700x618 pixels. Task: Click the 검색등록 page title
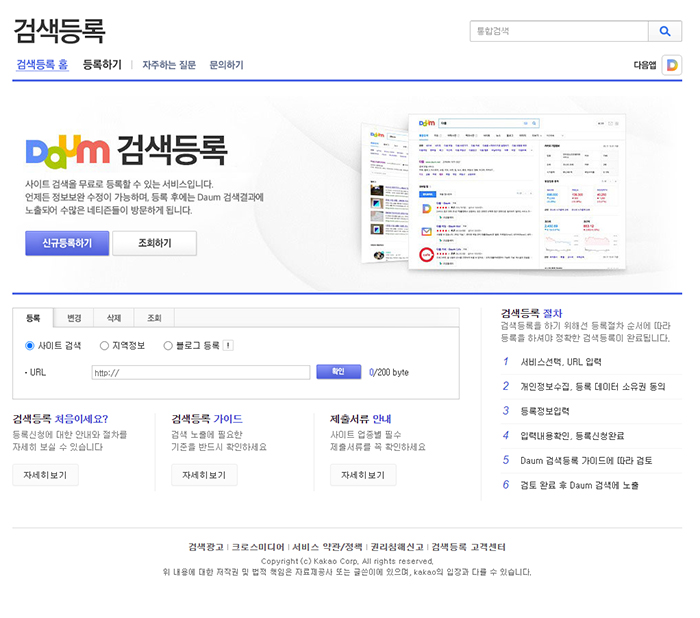pos(59,31)
